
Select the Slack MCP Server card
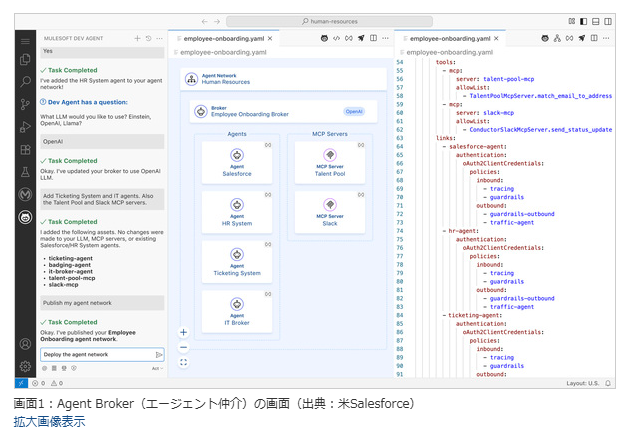coord(330,213)
